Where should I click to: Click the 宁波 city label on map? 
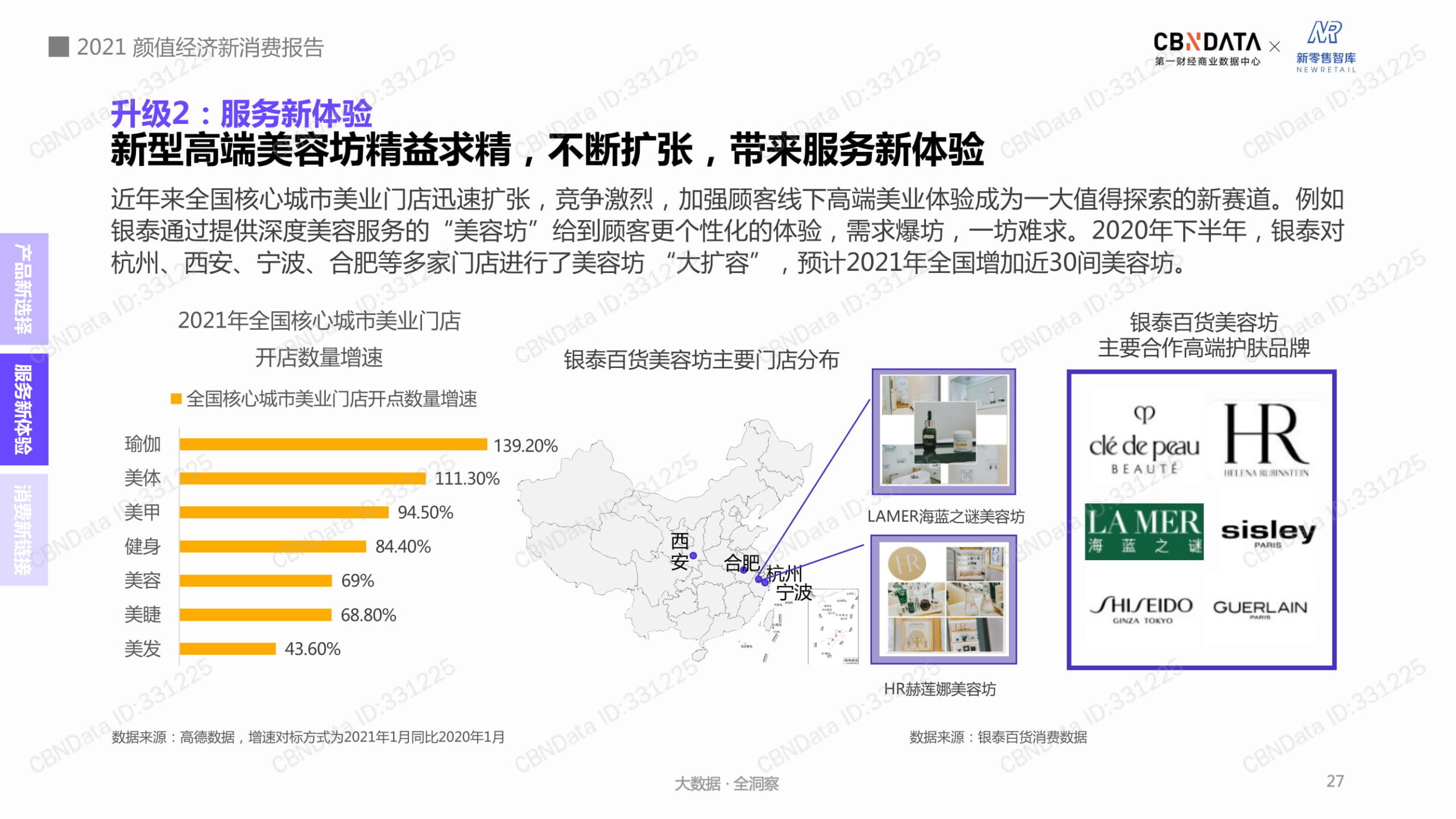(794, 593)
